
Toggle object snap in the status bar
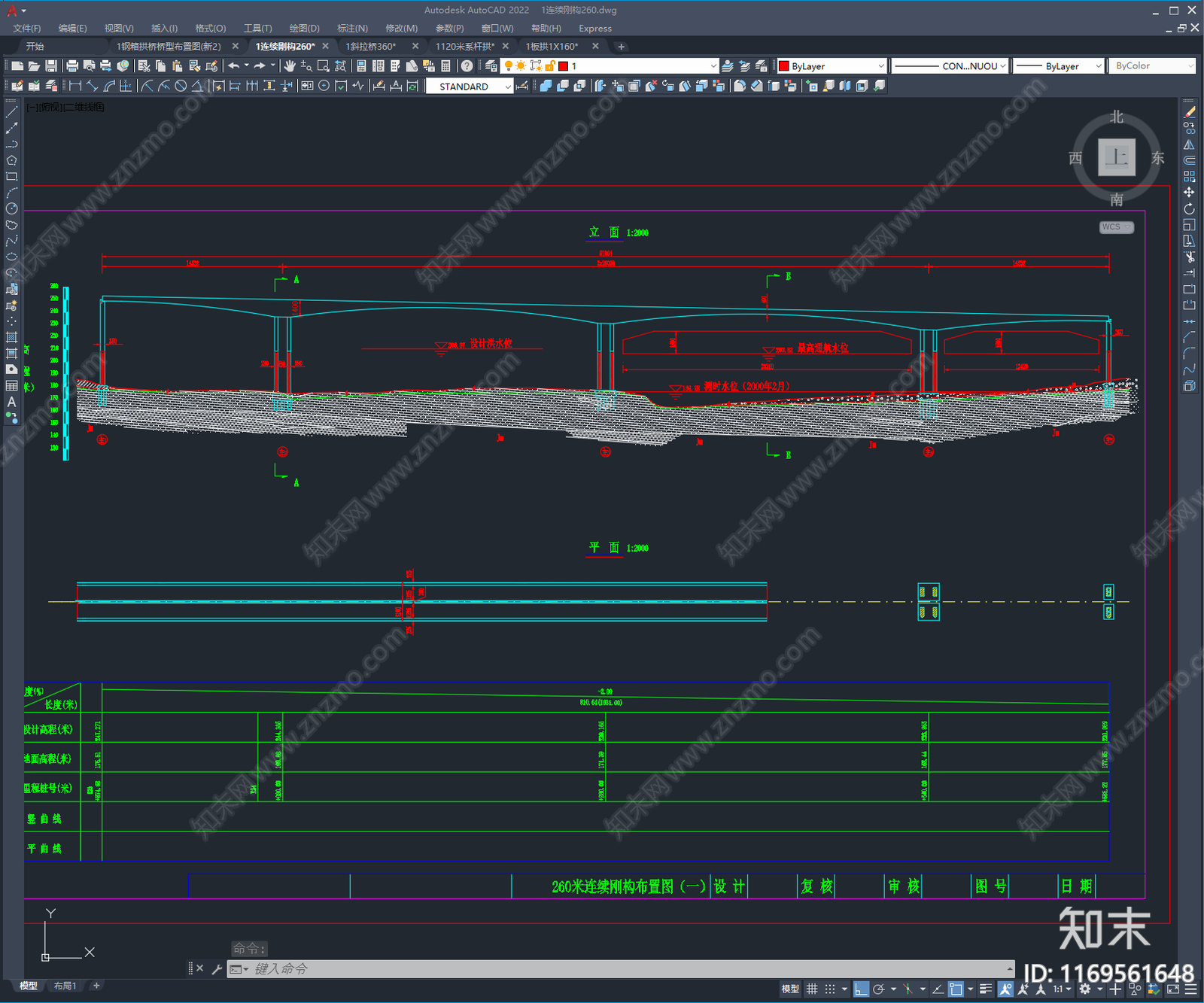[x=956, y=989]
